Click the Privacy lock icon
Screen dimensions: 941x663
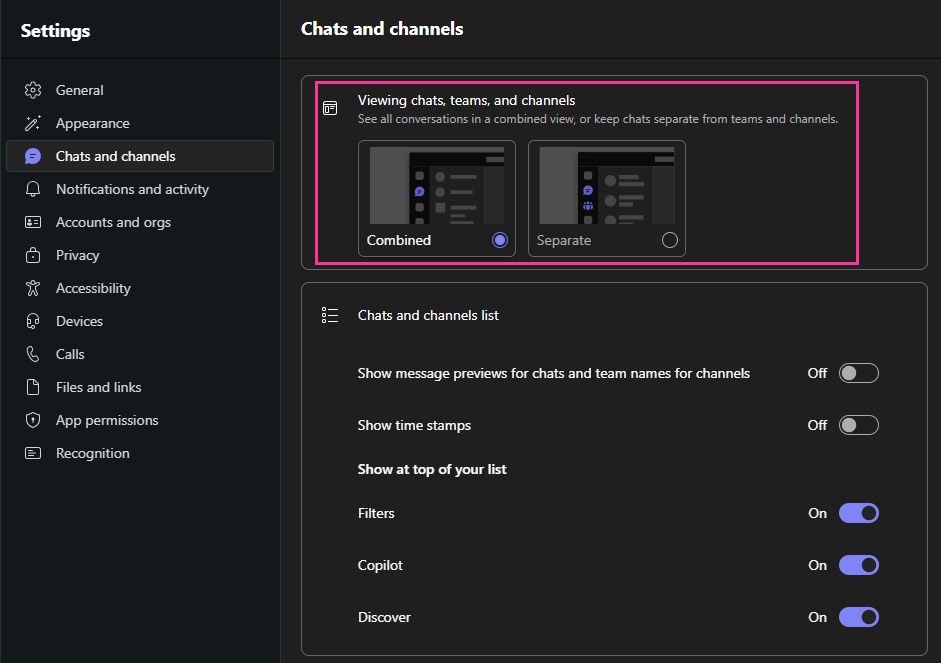pyautogui.click(x=33, y=255)
